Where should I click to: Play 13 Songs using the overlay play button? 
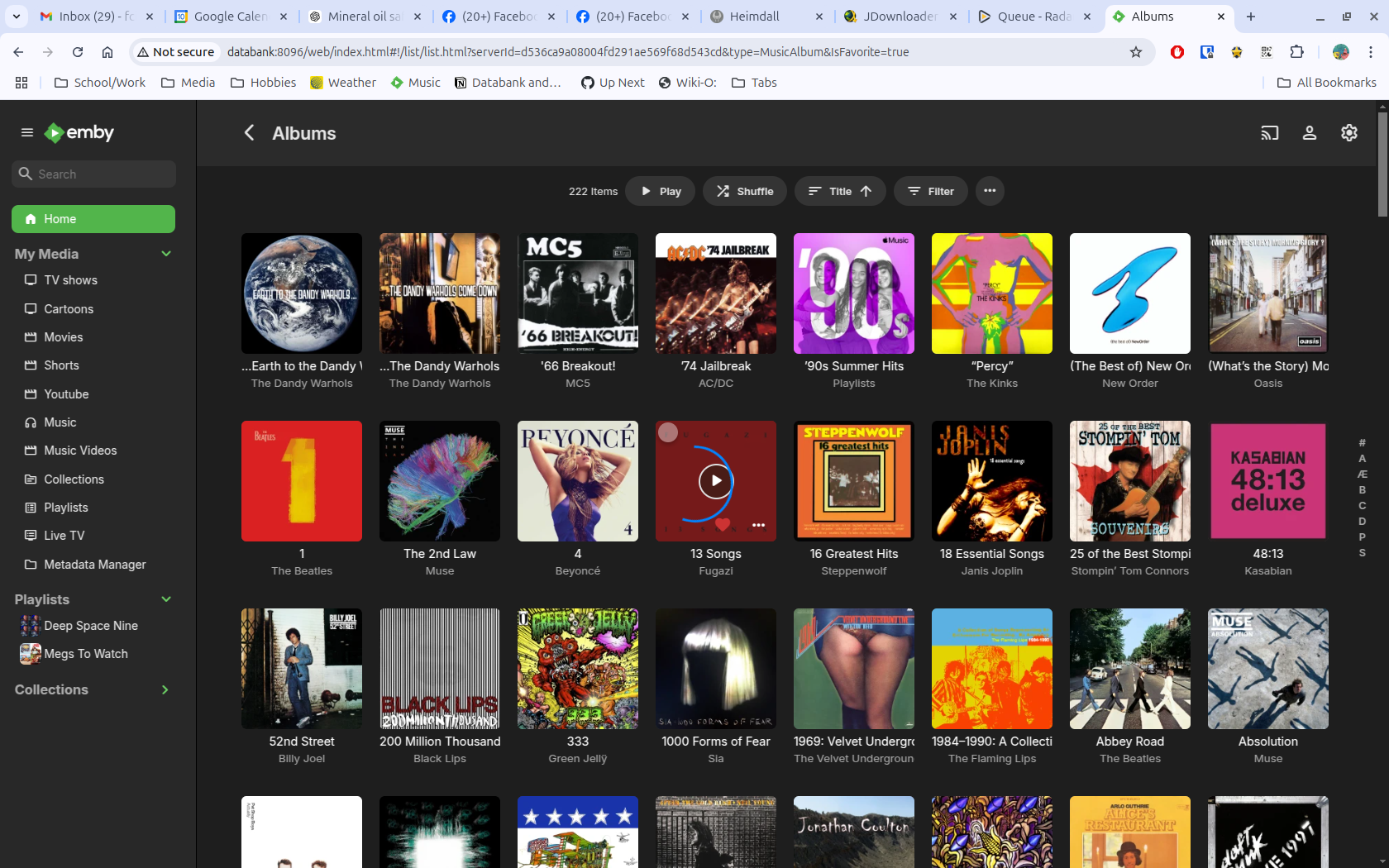(716, 481)
